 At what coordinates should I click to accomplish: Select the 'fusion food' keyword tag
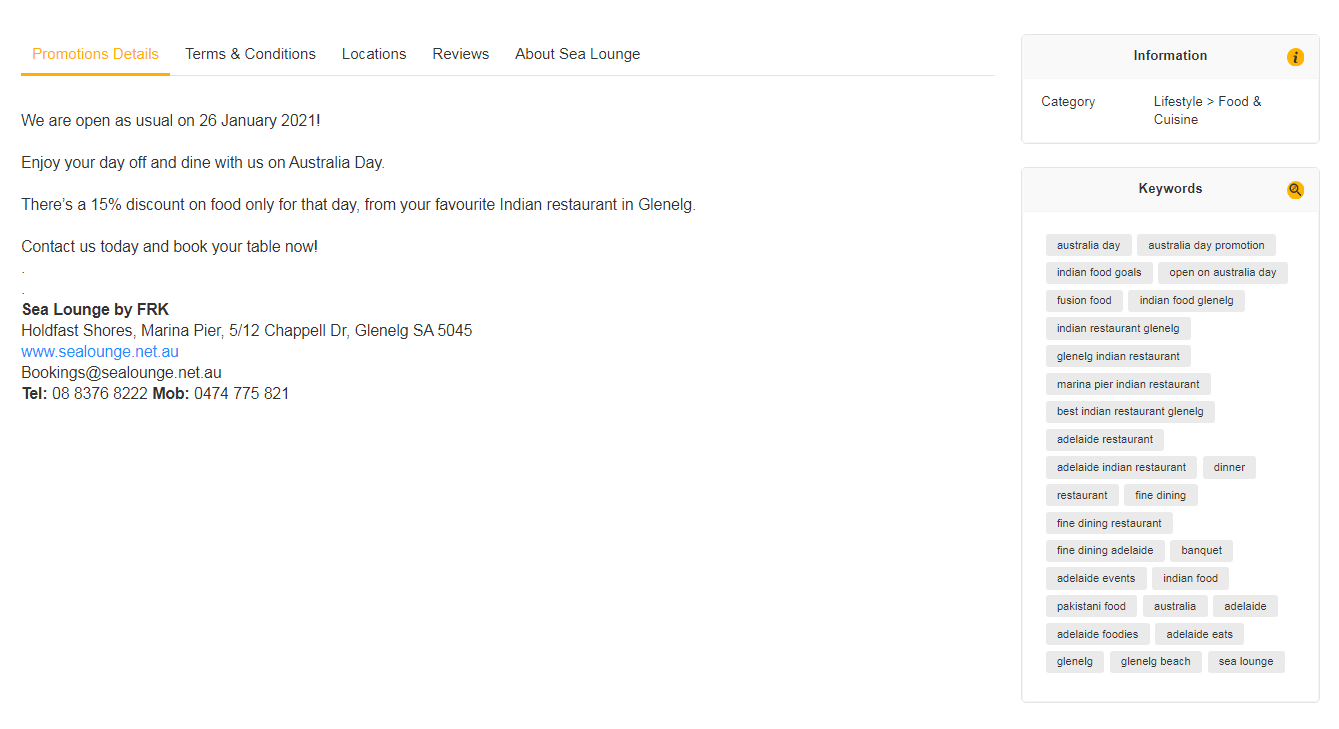(1084, 301)
